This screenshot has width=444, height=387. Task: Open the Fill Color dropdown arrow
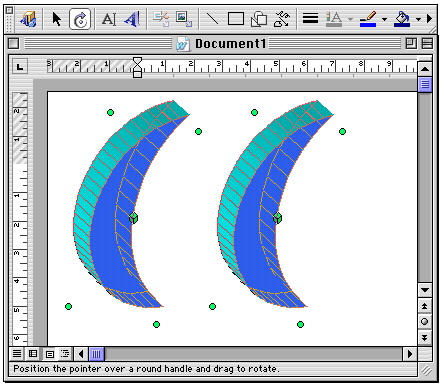coord(419,19)
